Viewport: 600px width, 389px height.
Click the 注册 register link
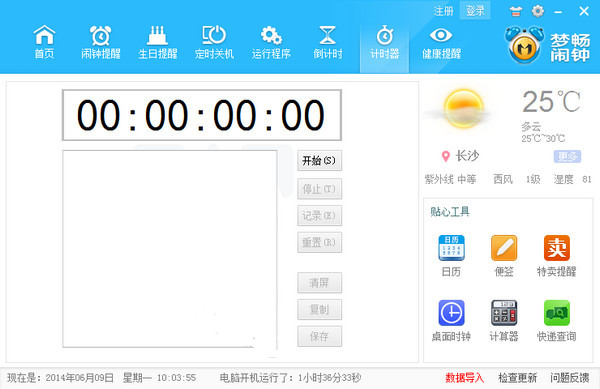443,11
